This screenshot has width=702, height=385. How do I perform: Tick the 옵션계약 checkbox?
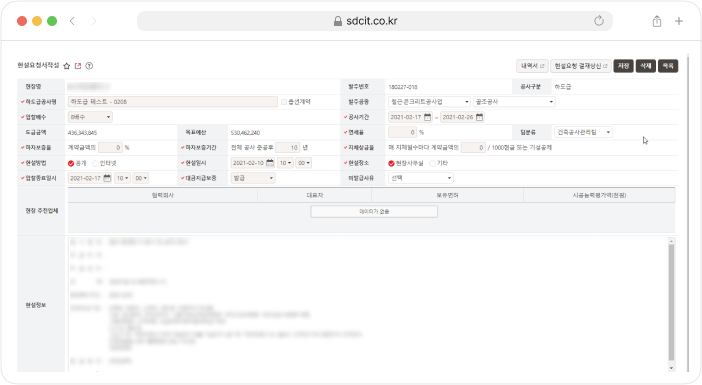[x=284, y=102]
